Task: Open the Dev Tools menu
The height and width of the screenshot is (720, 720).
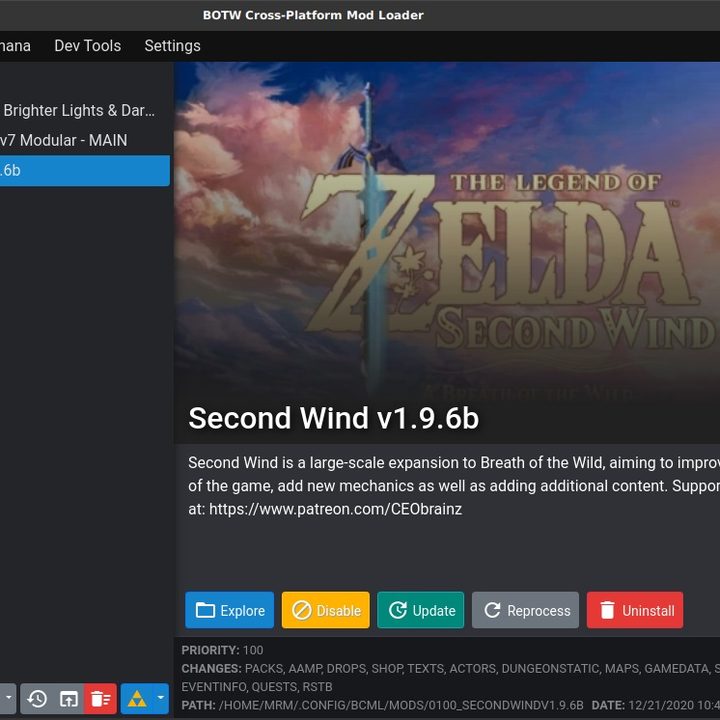Action: (88, 46)
